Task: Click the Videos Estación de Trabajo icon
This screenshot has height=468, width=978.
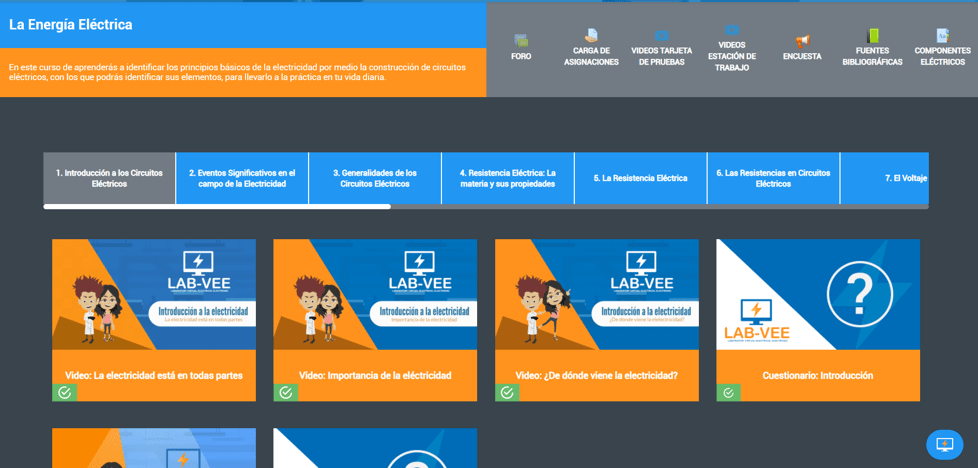Action: [732, 30]
